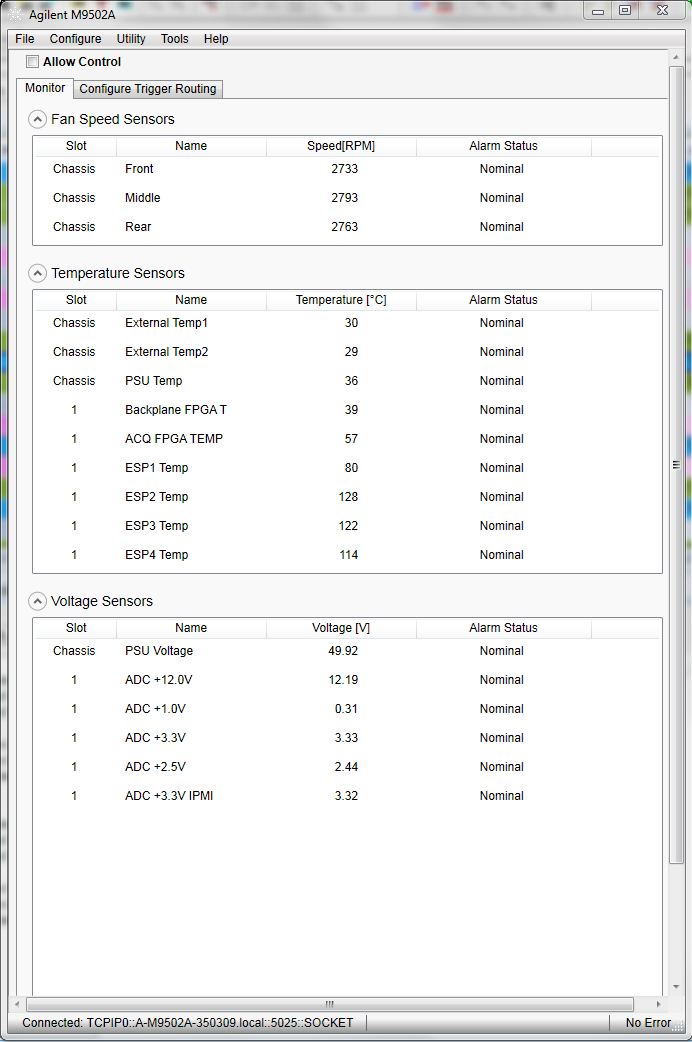Click the horizontal scrollbar right arrow
This screenshot has width=692, height=1042.
click(x=658, y=1004)
